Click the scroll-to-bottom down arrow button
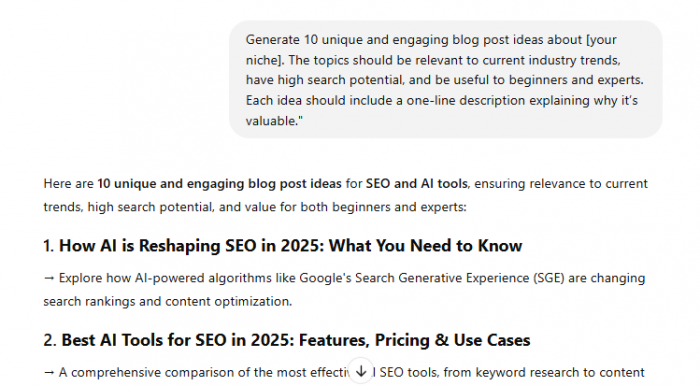Screen dimensions: 700x386 pos(361,371)
